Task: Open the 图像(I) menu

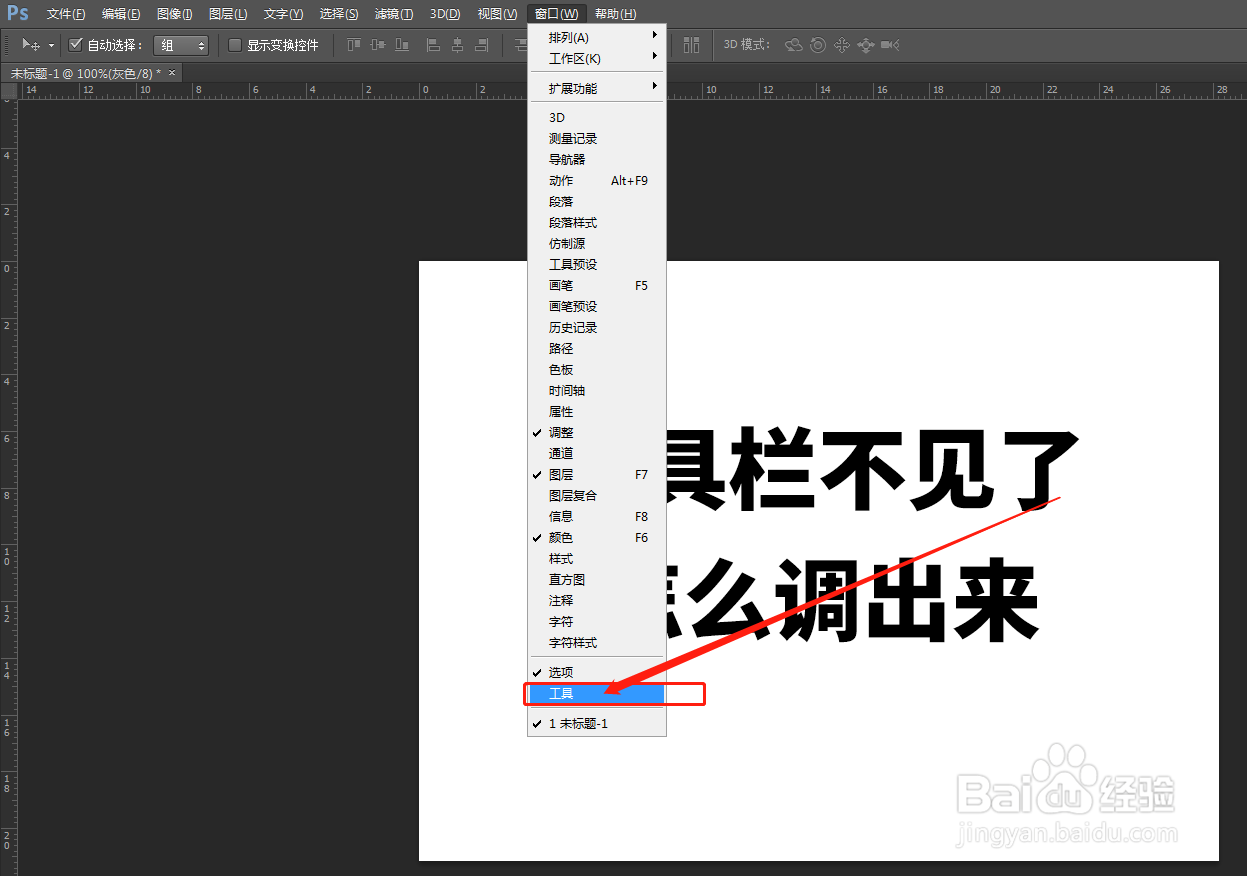Action: click(x=175, y=14)
